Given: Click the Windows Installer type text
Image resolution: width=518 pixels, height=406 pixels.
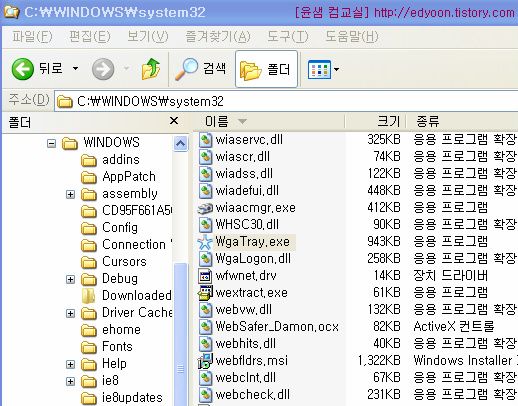Looking at the screenshot, I should tap(463, 360).
